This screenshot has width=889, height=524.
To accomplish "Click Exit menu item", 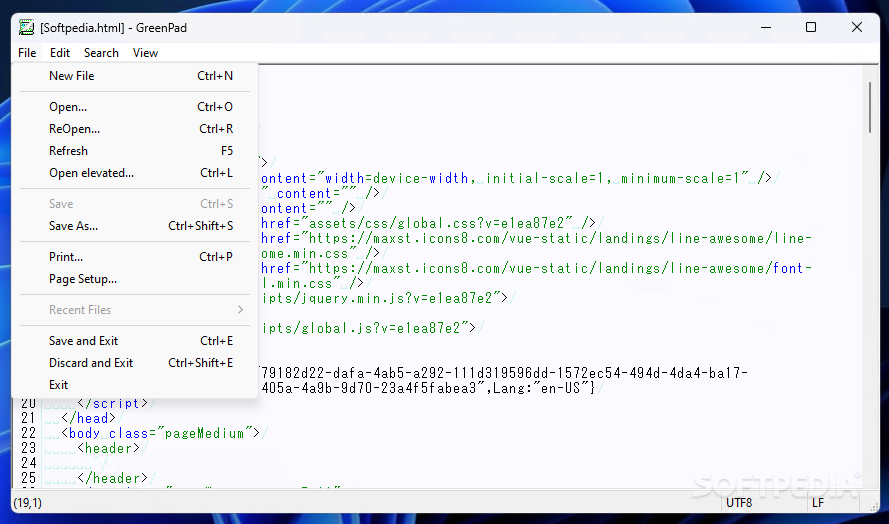I will pos(135,386).
